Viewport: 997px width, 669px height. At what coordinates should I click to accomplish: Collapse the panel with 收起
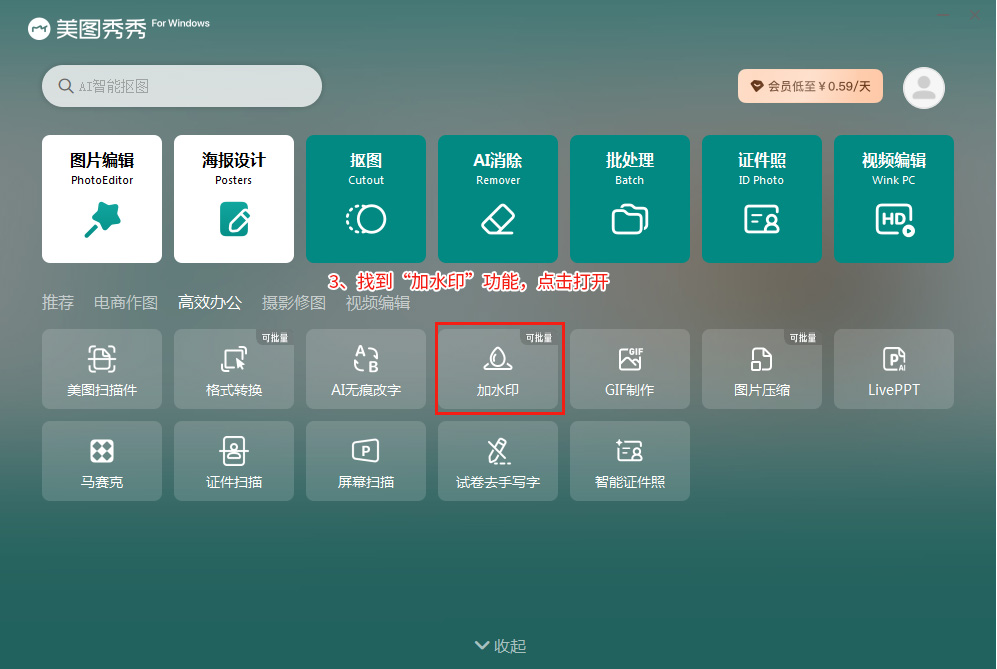(499, 646)
